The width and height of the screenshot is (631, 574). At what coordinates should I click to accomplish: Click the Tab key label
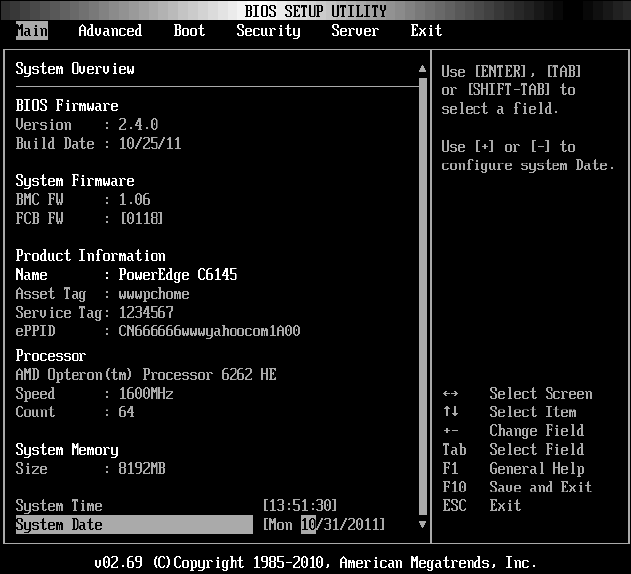(454, 449)
